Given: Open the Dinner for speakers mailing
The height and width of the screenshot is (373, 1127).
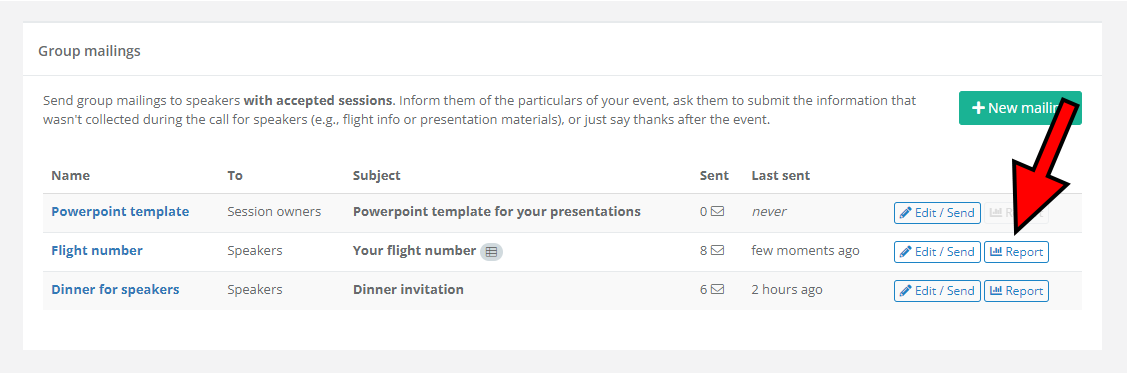Looking at the screenshot, I should click(115, 290).
